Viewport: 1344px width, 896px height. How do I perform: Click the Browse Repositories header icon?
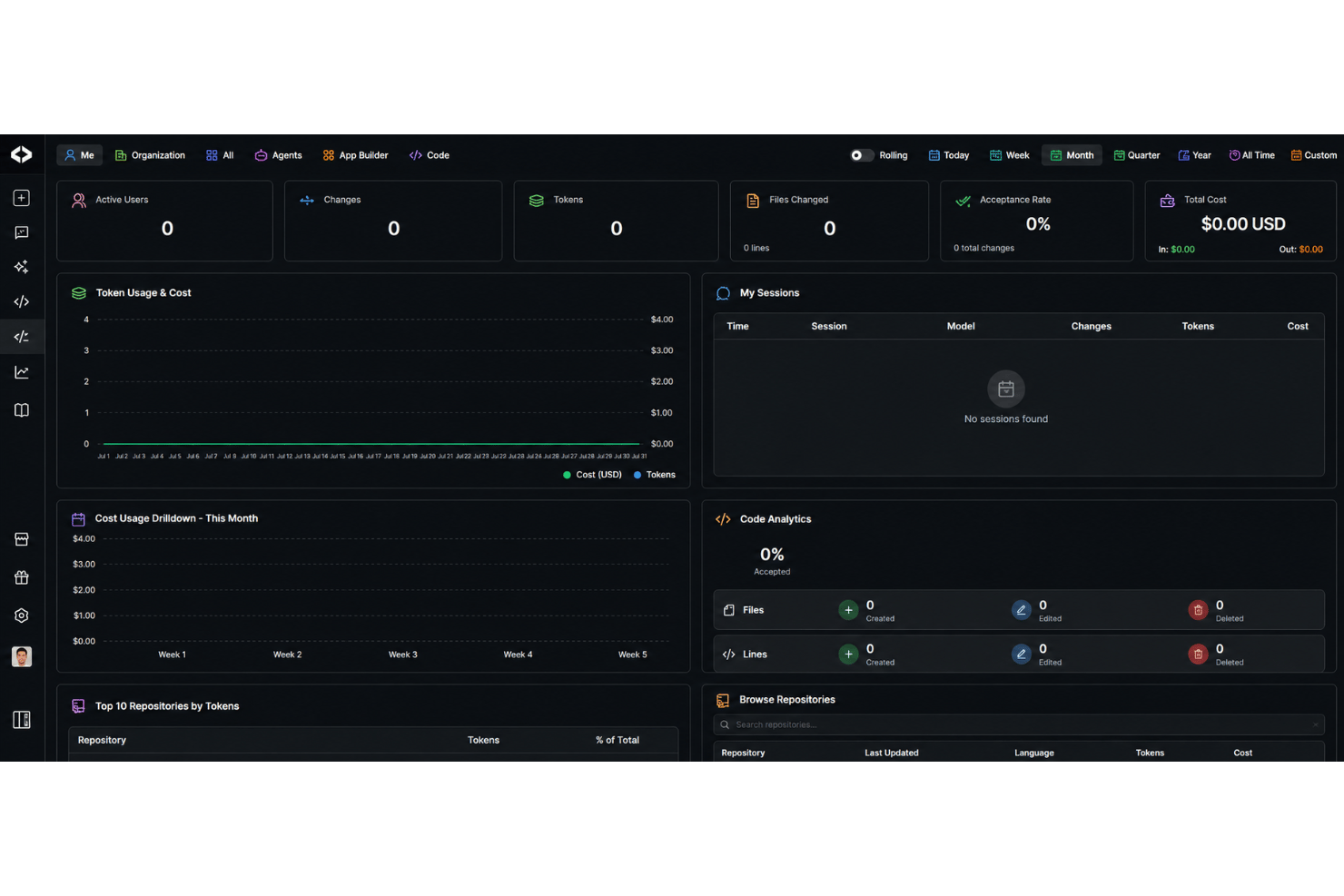click(723, 700)
